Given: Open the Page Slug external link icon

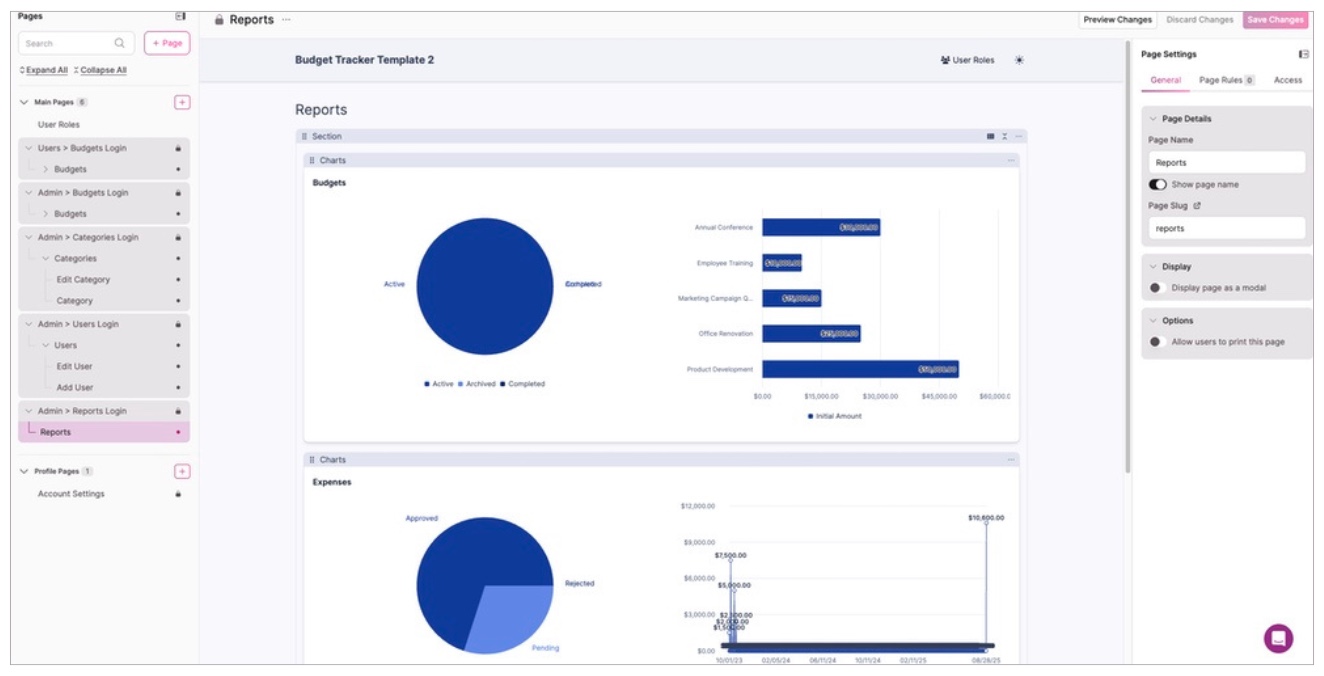Looking at the screenshot, I should tap(1197, 206).
